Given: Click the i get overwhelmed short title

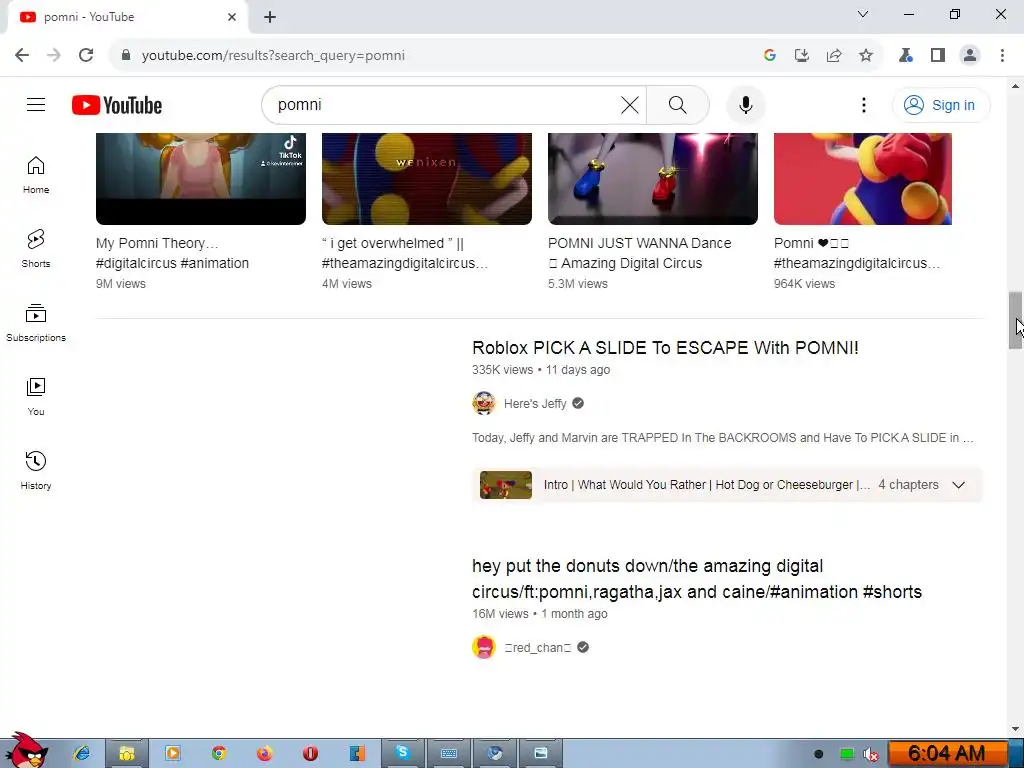Looking at the screenshot, I should coord(405,253).
